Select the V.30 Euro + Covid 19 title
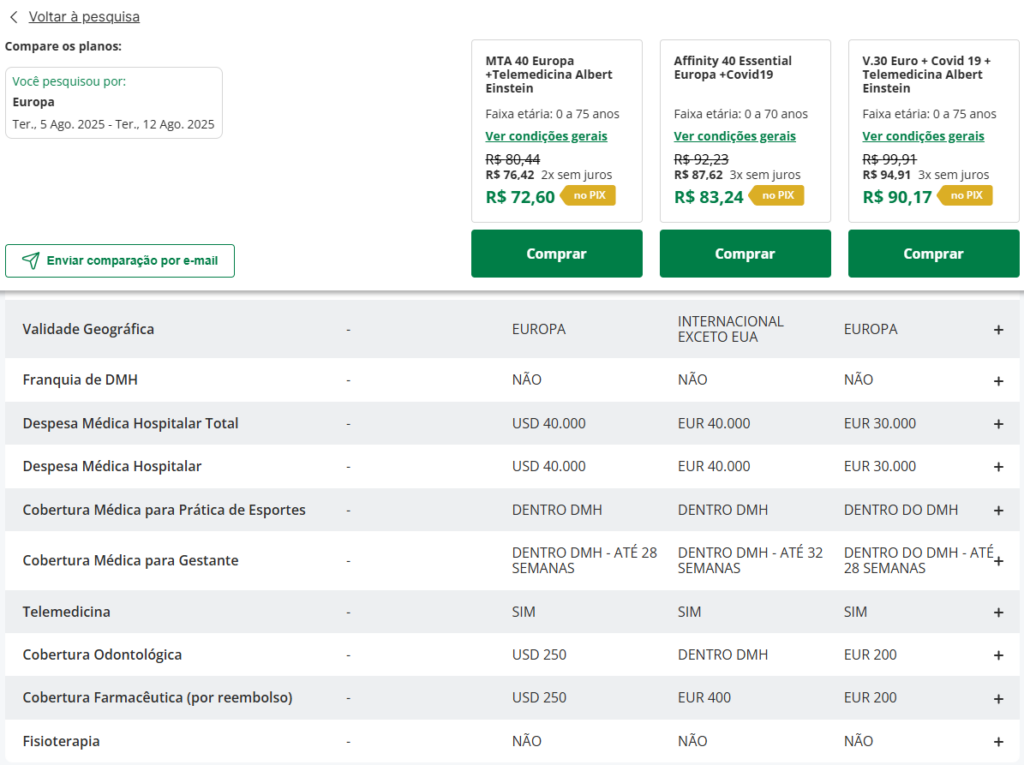The width and height of the screenshot is (1024, 765). coord(926,74)
